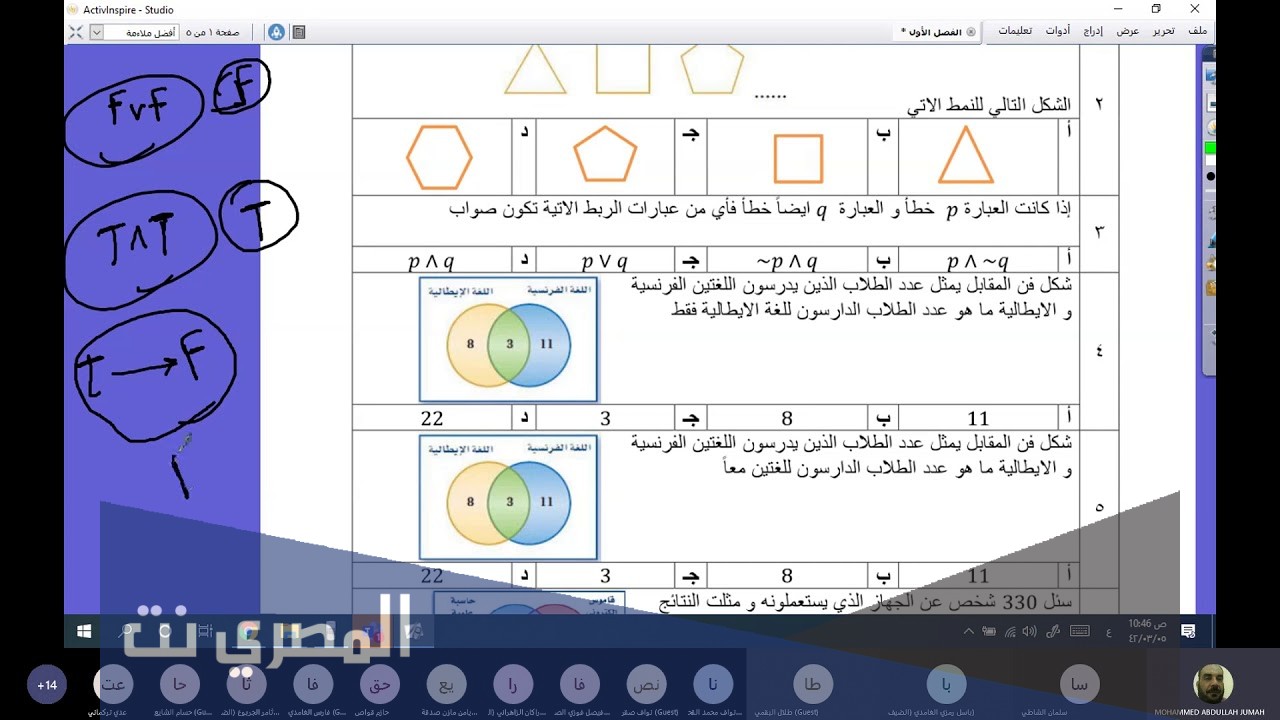The height and width of the screenshot is (720, 1280).
Task: Open the عرض (View) menu
Action: click(x=1128, y=31)
